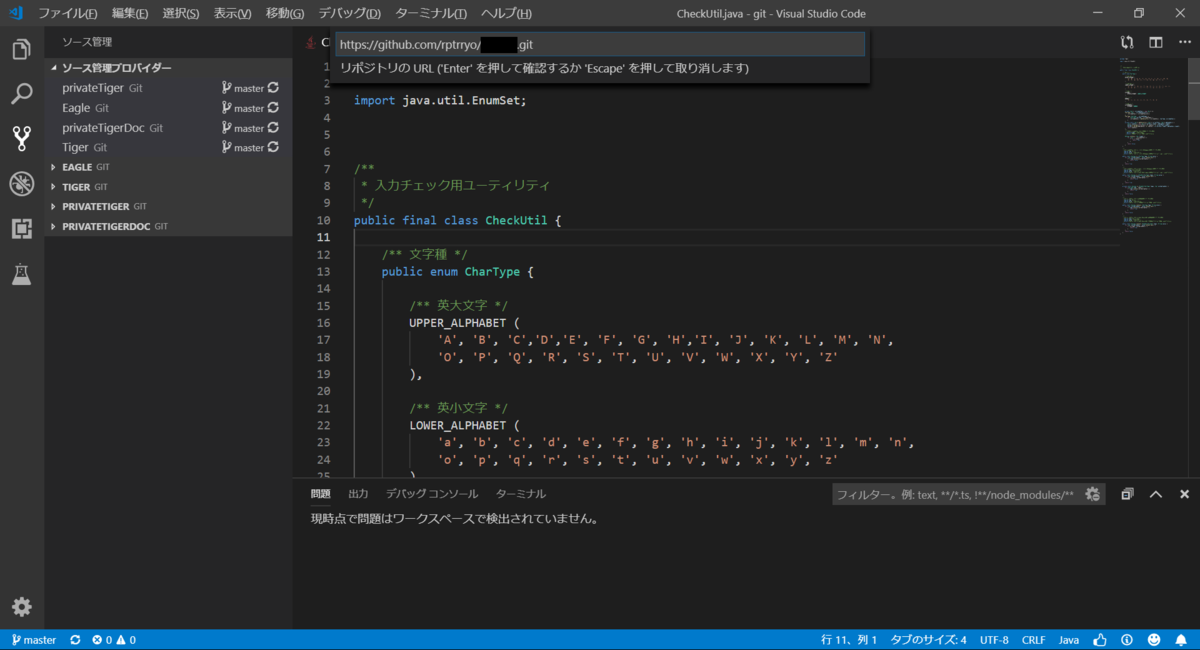Screen dimensions: 1200x650
Task: Open the 選択(S) menu
Action: (181, 14)
